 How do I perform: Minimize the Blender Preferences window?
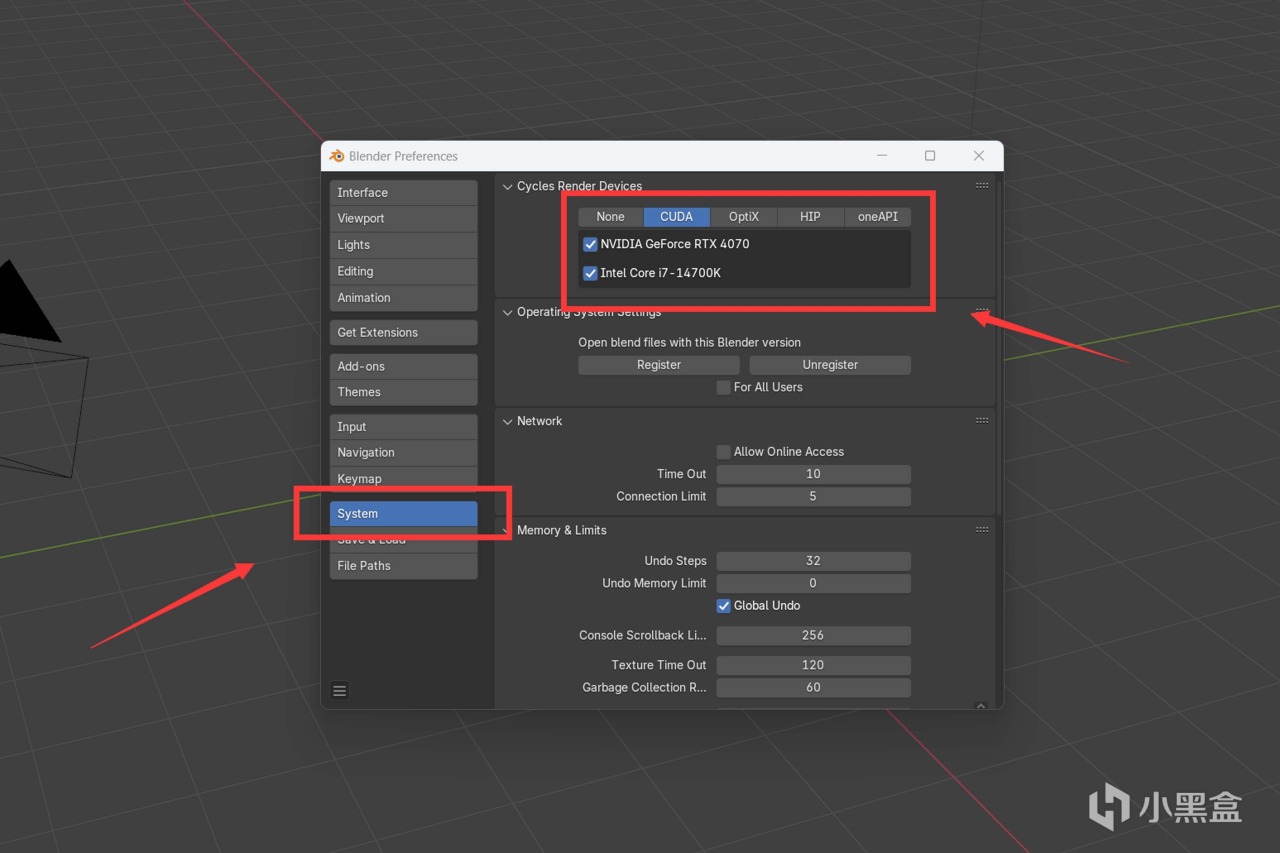[x=882, y=156]
